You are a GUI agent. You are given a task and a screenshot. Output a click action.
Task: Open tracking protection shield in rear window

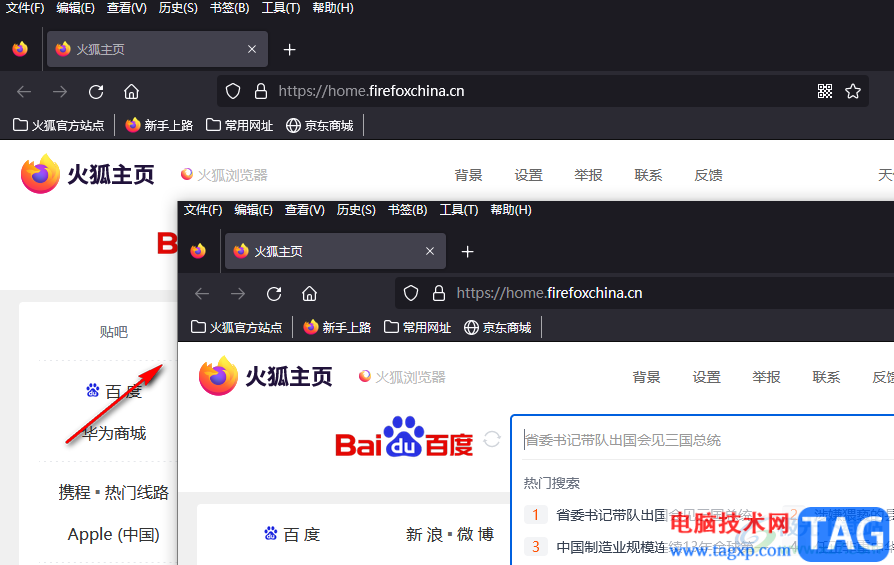pos(233,91)
